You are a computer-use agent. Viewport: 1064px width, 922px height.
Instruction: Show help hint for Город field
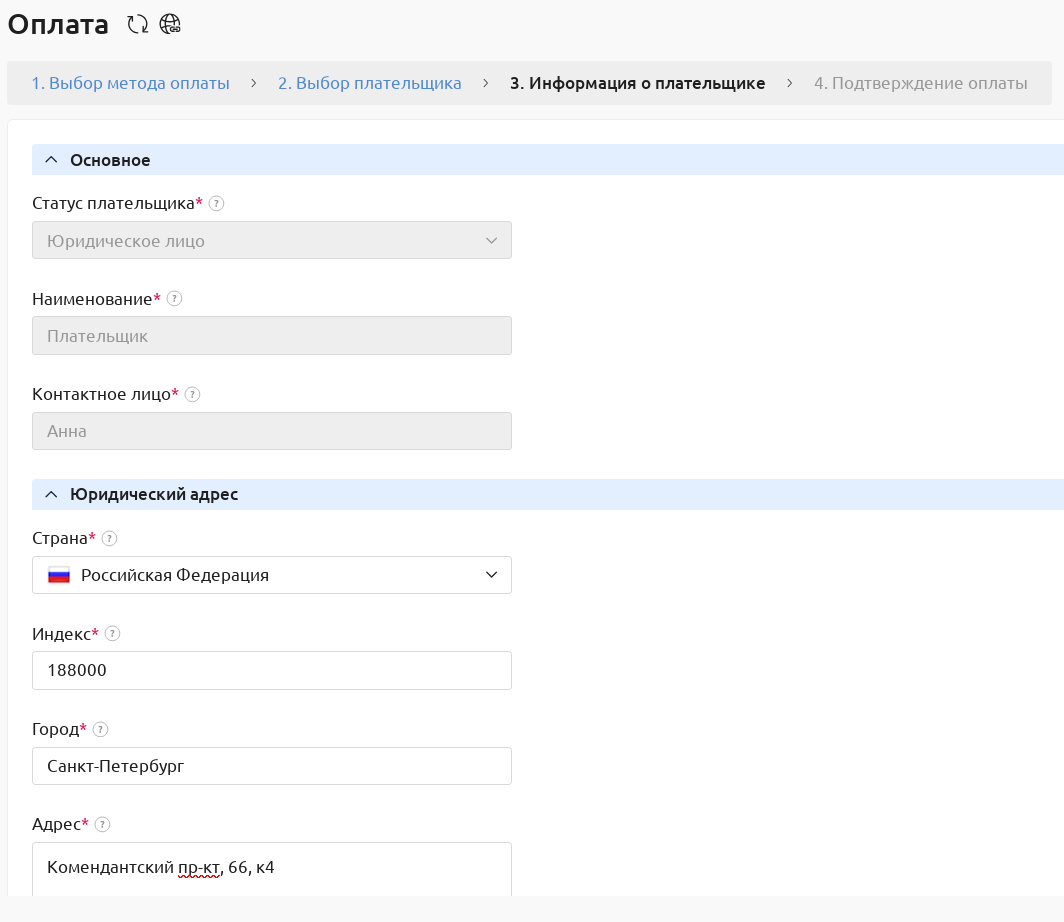(x=100, y=730)
